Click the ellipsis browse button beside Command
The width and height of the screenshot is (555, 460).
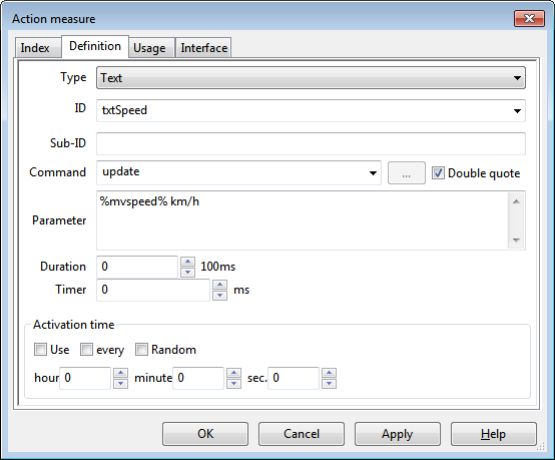pos(406,173)
